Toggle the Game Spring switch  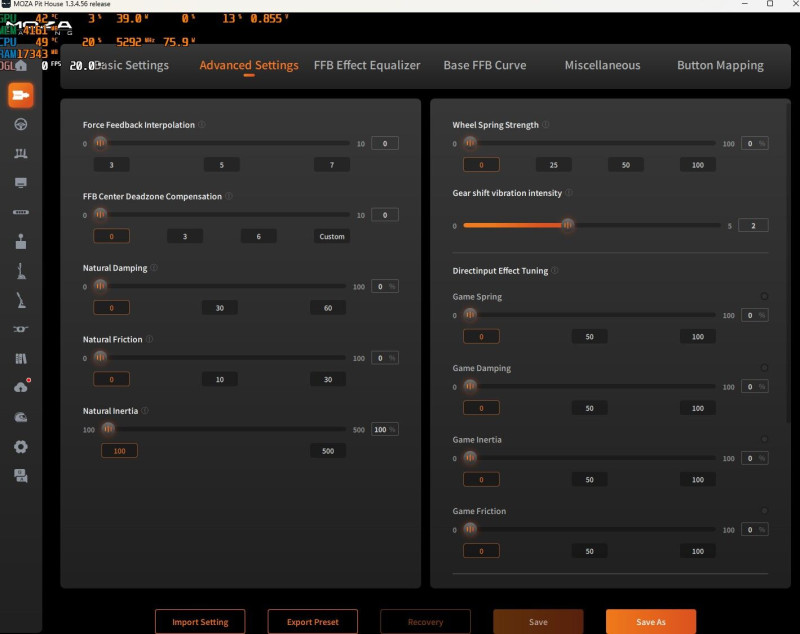coord(764,296)
